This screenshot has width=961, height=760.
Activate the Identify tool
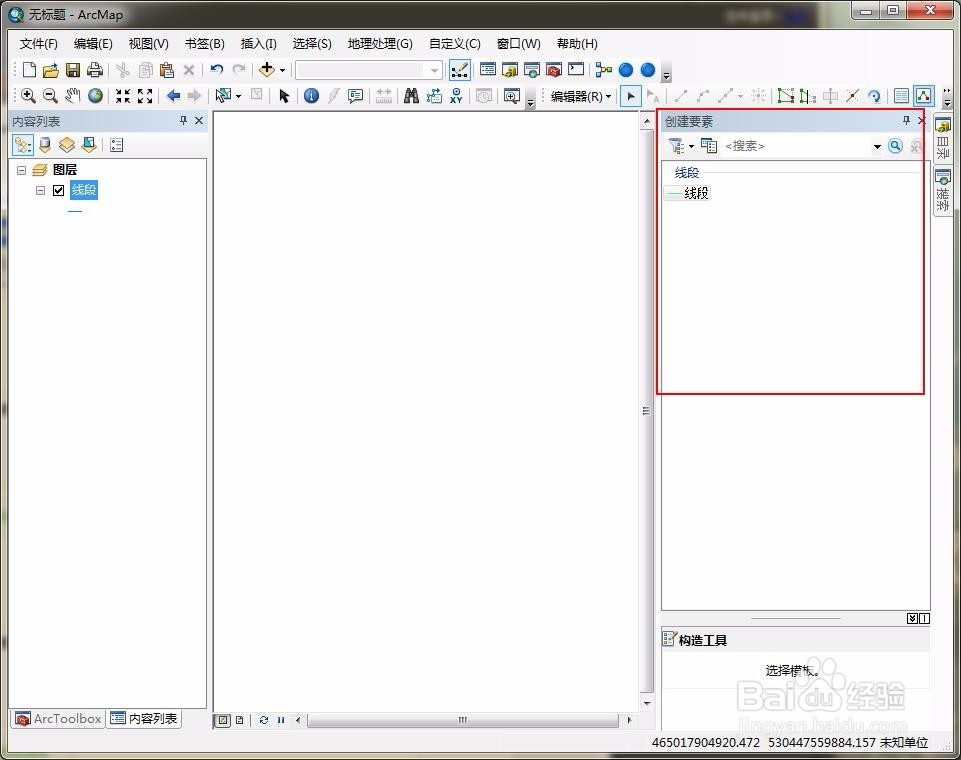click(x=311, y=95)
